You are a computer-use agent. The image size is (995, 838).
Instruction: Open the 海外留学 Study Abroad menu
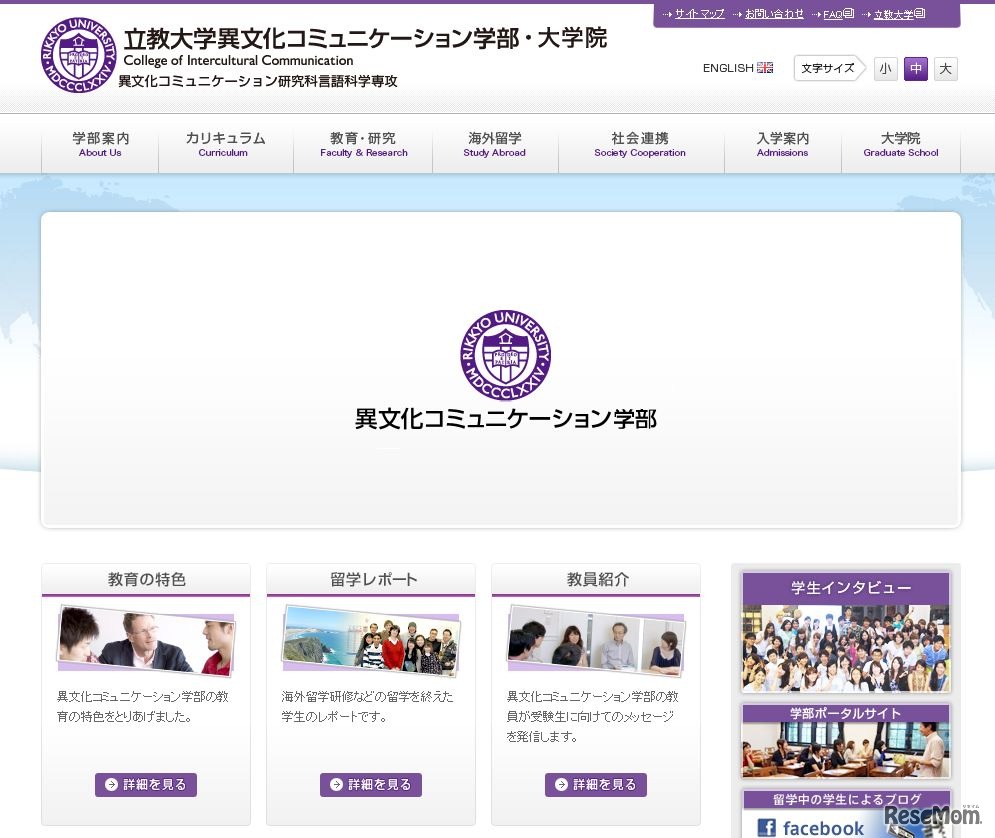click(x=495, y=146)
